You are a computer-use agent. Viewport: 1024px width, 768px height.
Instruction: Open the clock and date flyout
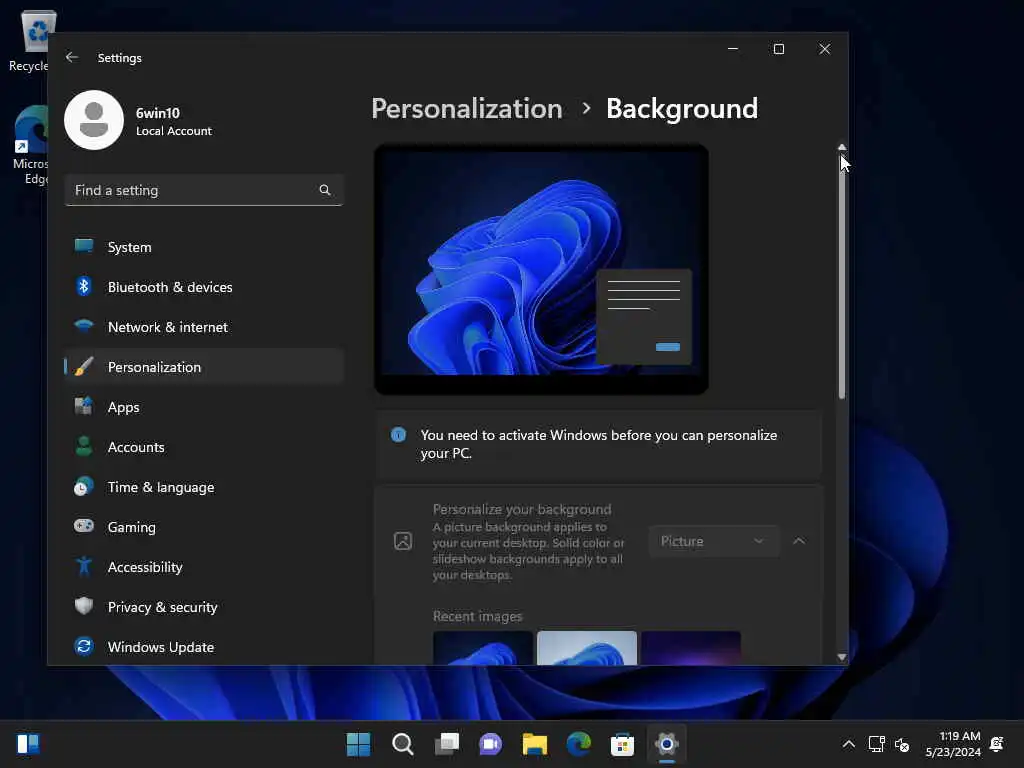(953, 744)
